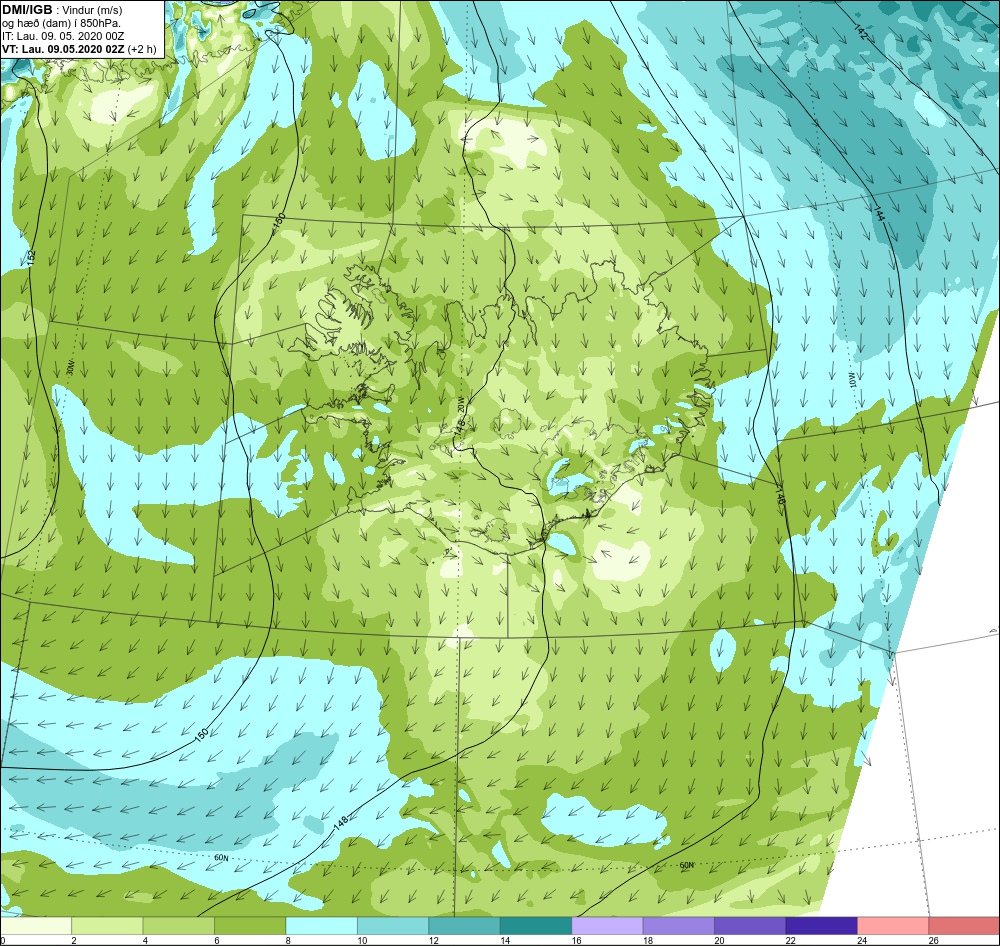The height and width of the screenshot is (946, 1000).
Task: Click the western '60N' latitude label
Action: point(221,858)
